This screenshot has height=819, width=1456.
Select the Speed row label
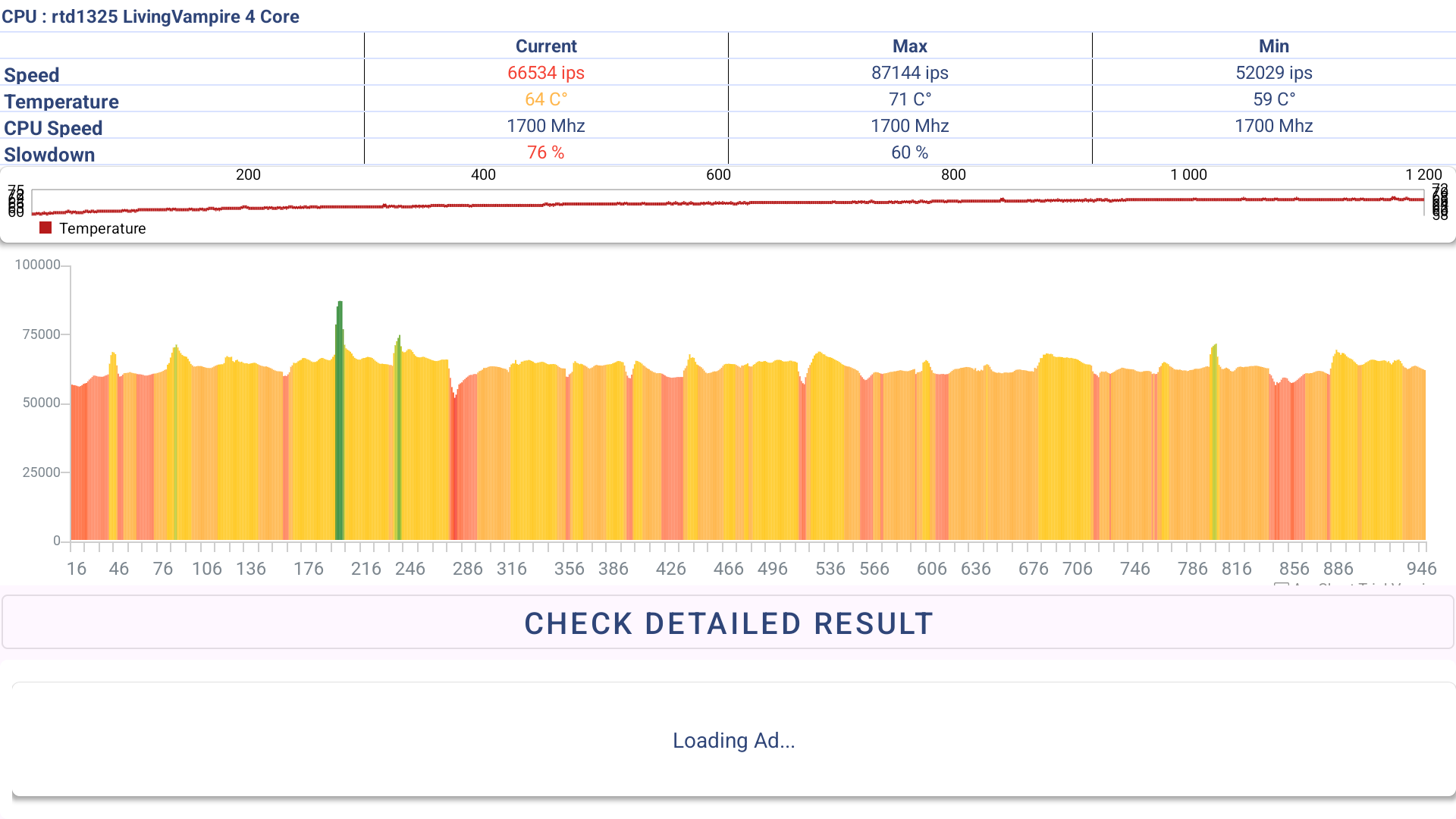coord(31,75)
